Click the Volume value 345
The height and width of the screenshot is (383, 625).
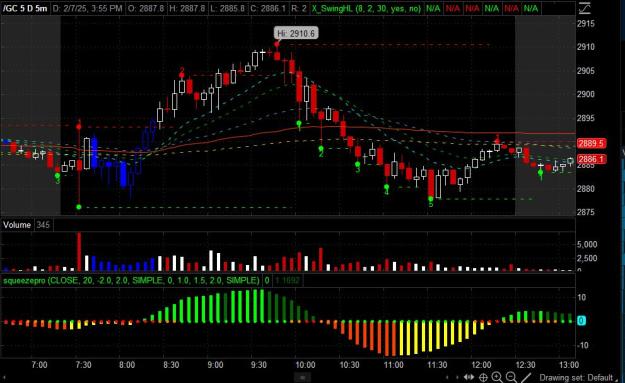(x=43, y=225)
